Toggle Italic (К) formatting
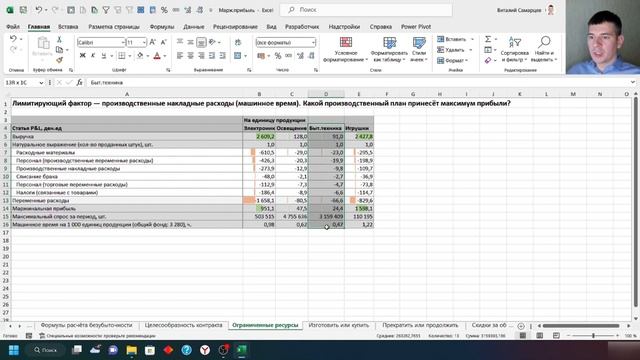 tap(93, 56)
